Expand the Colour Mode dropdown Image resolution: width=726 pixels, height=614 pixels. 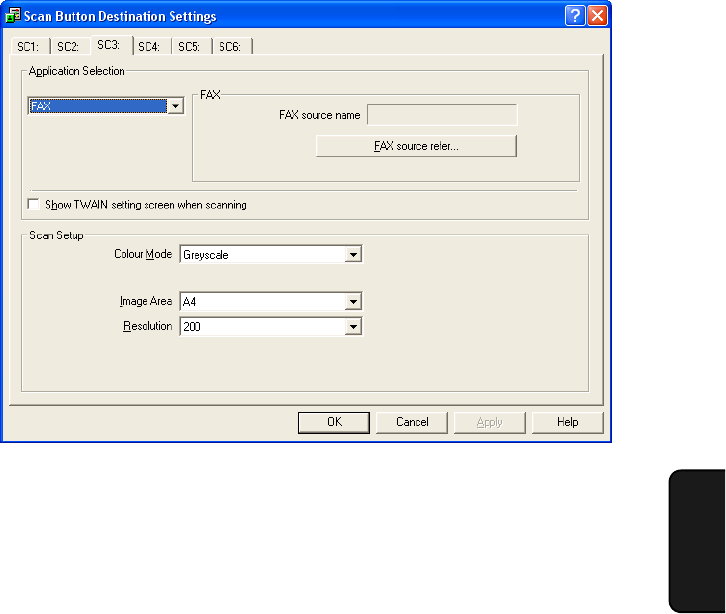click(352, 255)
